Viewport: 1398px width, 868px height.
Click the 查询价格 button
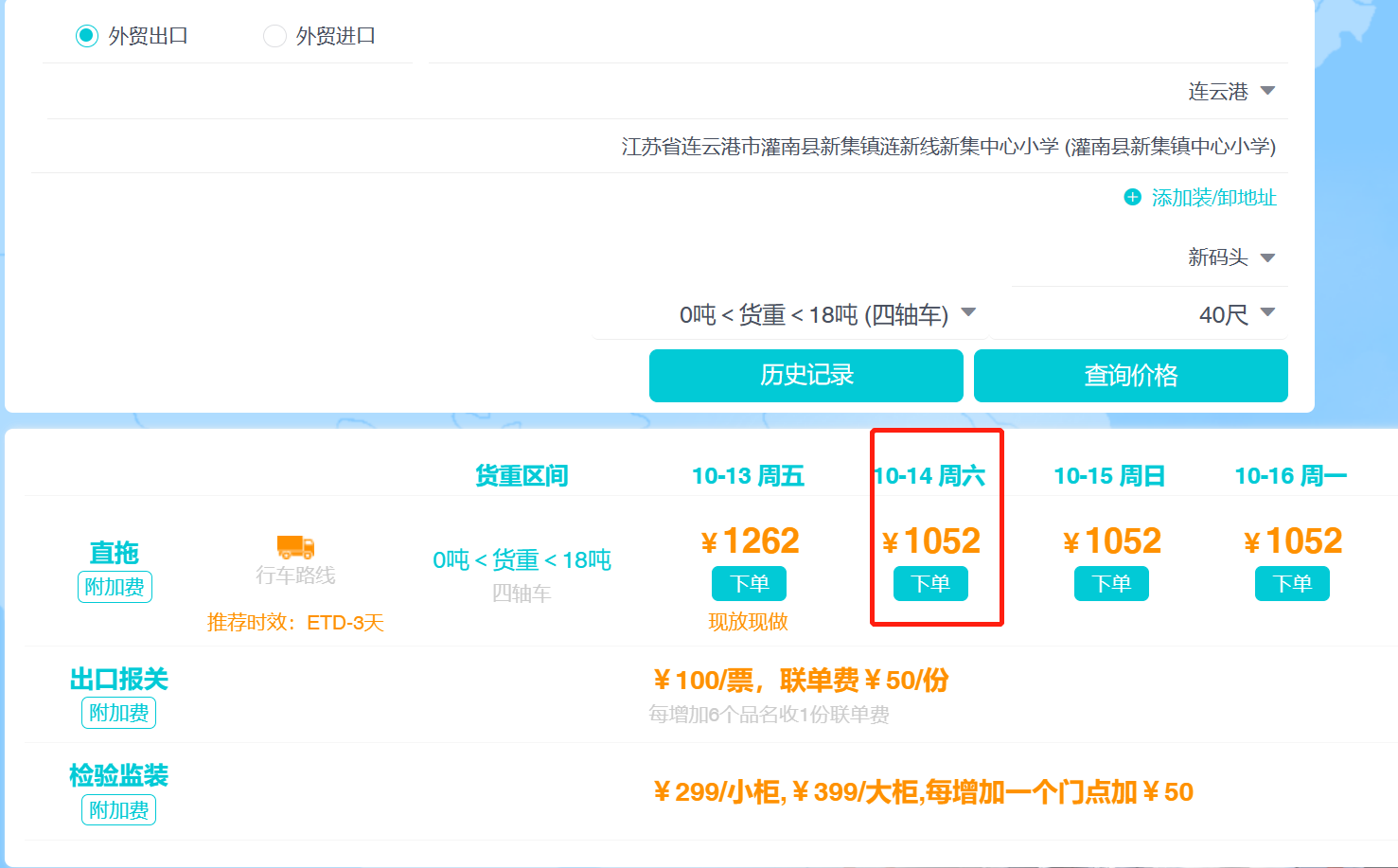point(1131,376)
